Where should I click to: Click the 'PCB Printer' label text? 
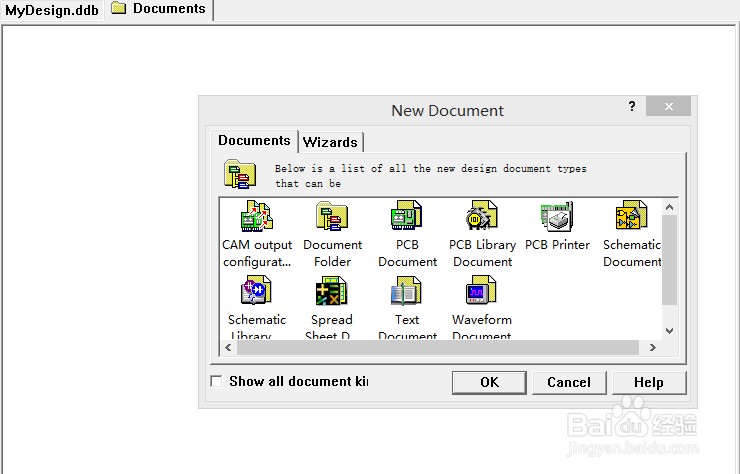(x=557, y=245)
